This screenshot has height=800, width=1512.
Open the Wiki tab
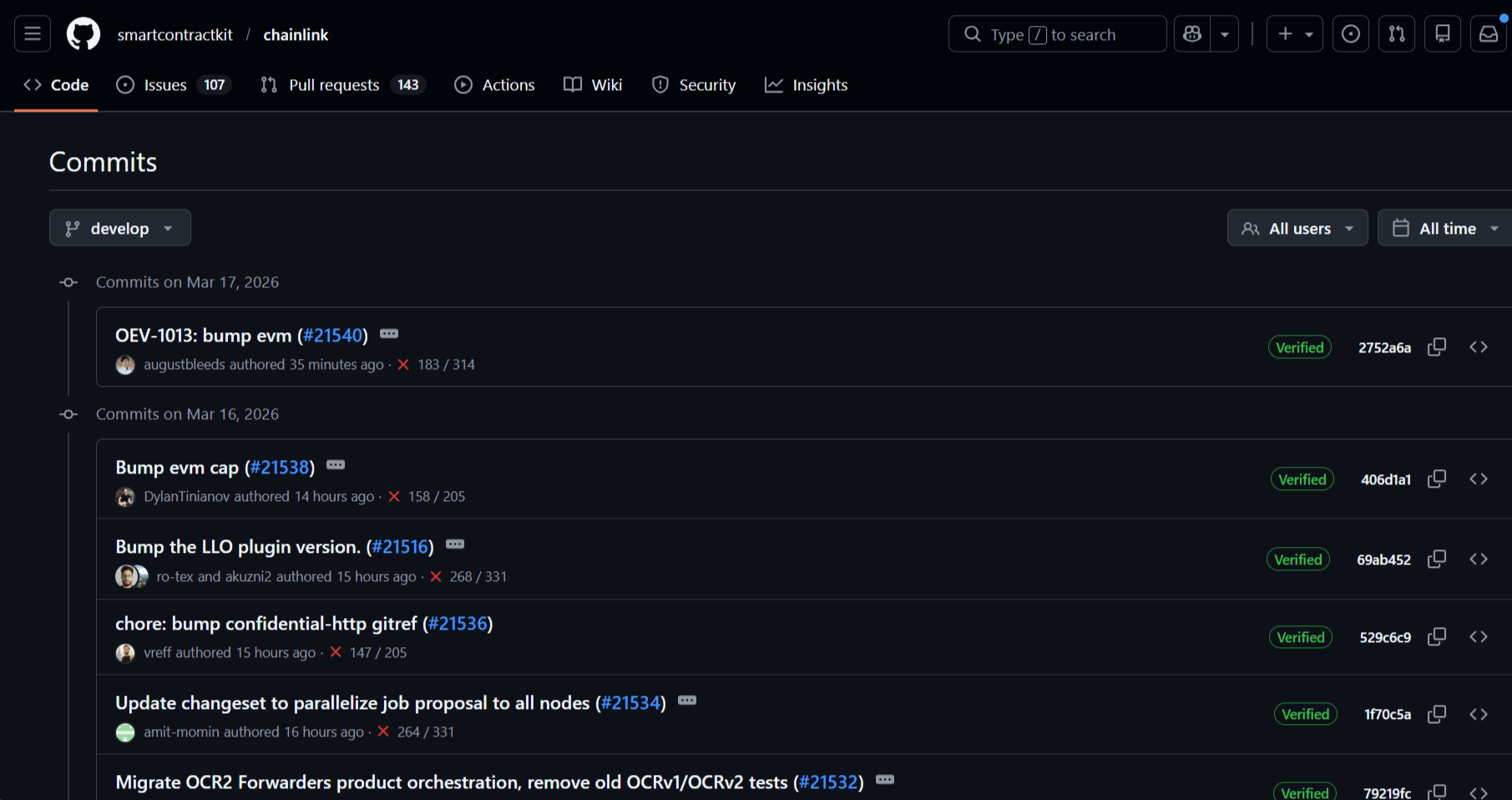[593, 84]
